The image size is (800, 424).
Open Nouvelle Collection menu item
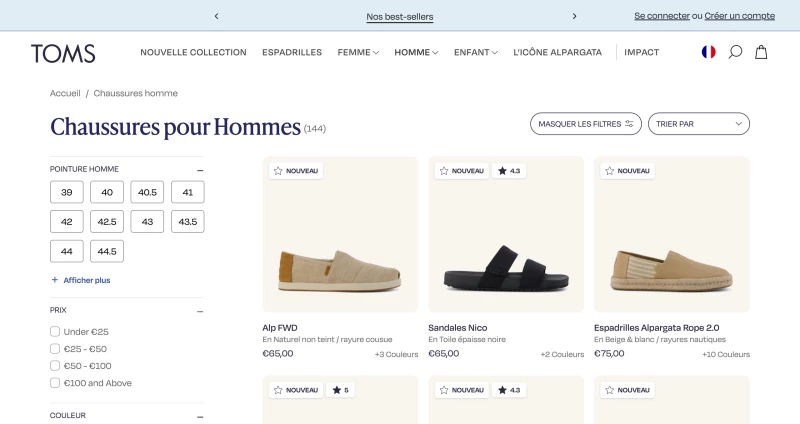(193, 52)
